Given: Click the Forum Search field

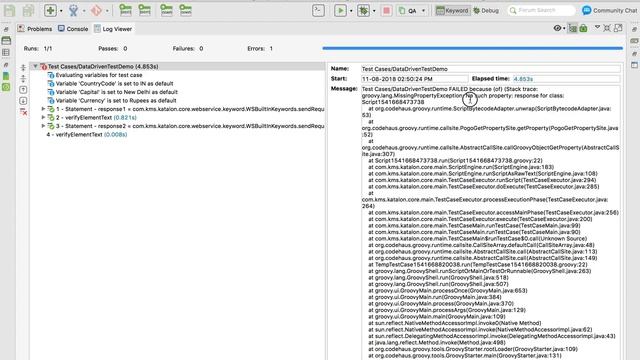Looking at the screenshot, I should pos(541,10).
